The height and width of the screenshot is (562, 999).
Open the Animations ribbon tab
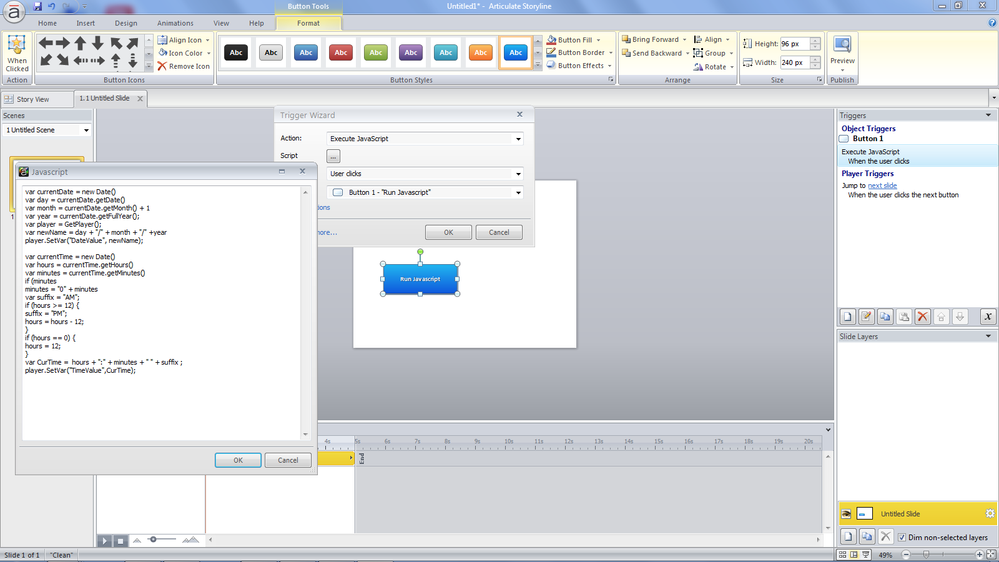(175, 22)
